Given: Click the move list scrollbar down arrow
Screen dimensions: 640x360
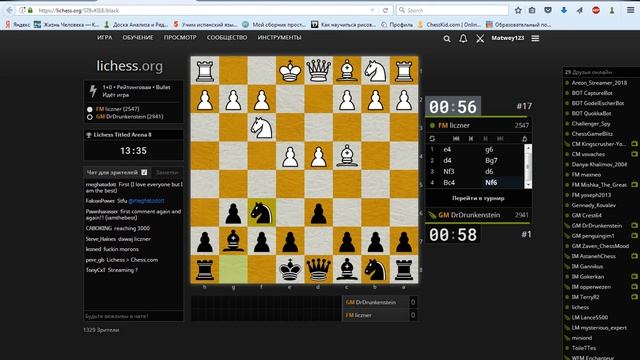Looking at the screenshot, I should click(528, 184).
